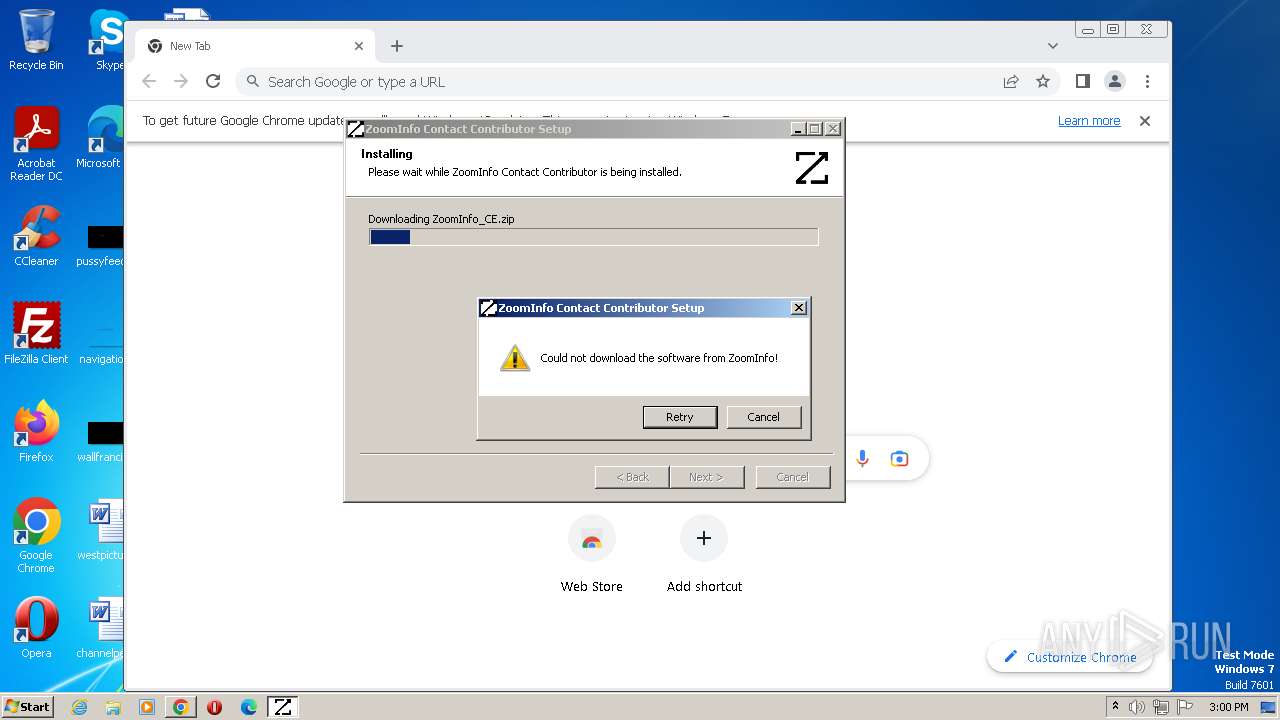Click the download progress bar
The width and height of the screenshot is (1280, 720).
(x=594, y=237)
